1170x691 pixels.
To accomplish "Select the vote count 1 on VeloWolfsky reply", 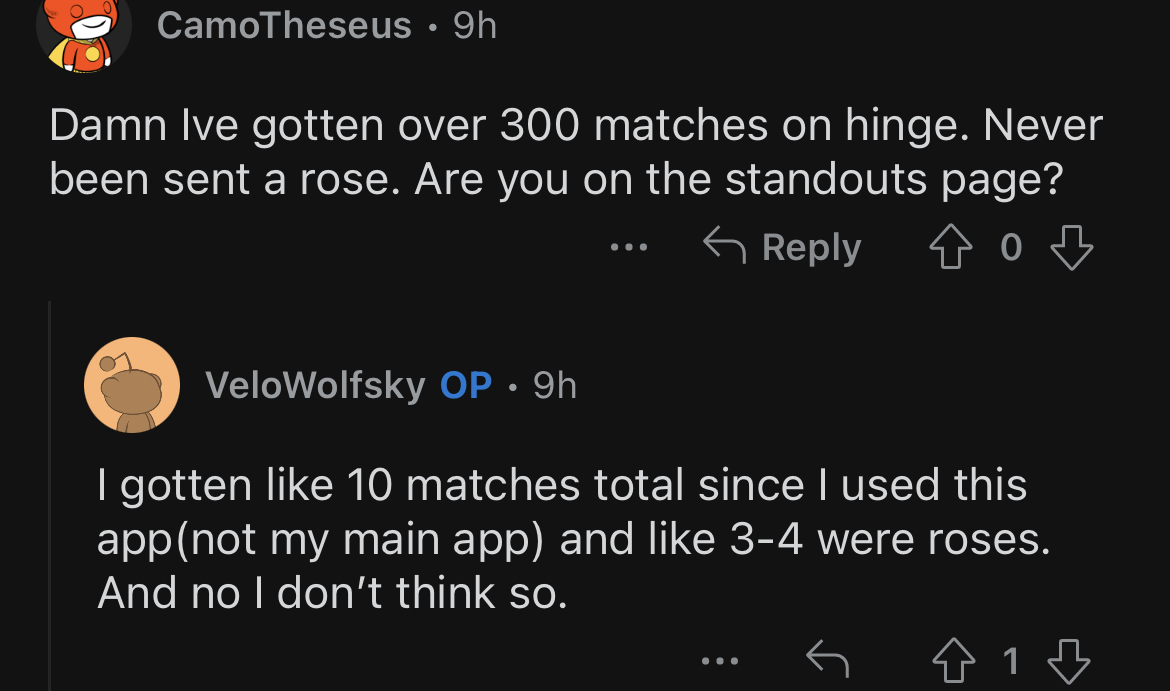I will [1010, 661].
